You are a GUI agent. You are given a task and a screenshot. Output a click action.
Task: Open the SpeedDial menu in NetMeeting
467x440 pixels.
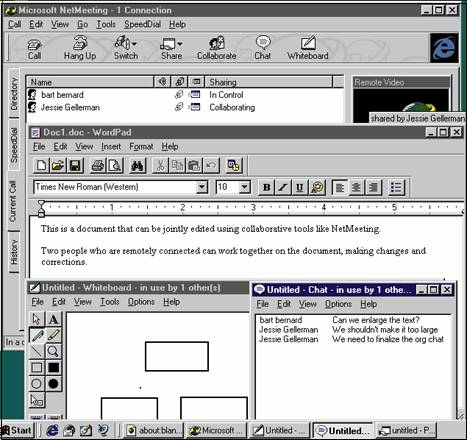[x=142, y=24]
